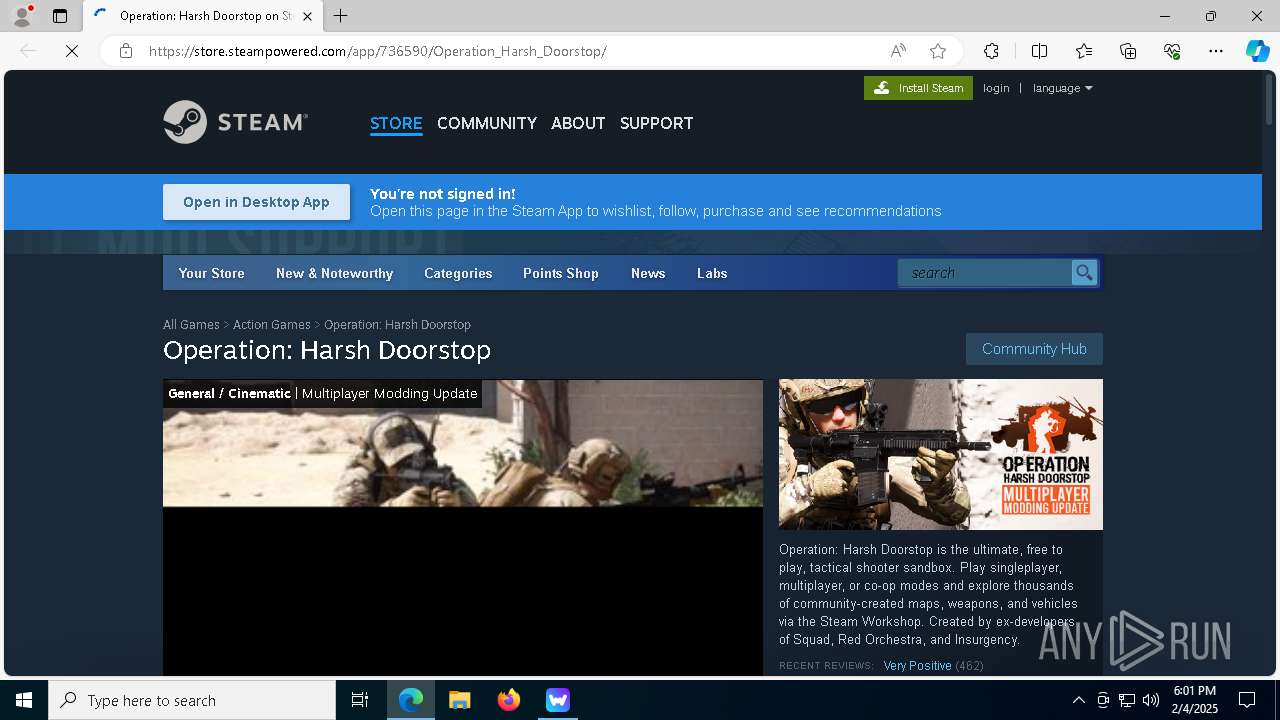This screenshot has width=1280, height=720.
Task: Open the STORE menu
Action: click(396, 123)
